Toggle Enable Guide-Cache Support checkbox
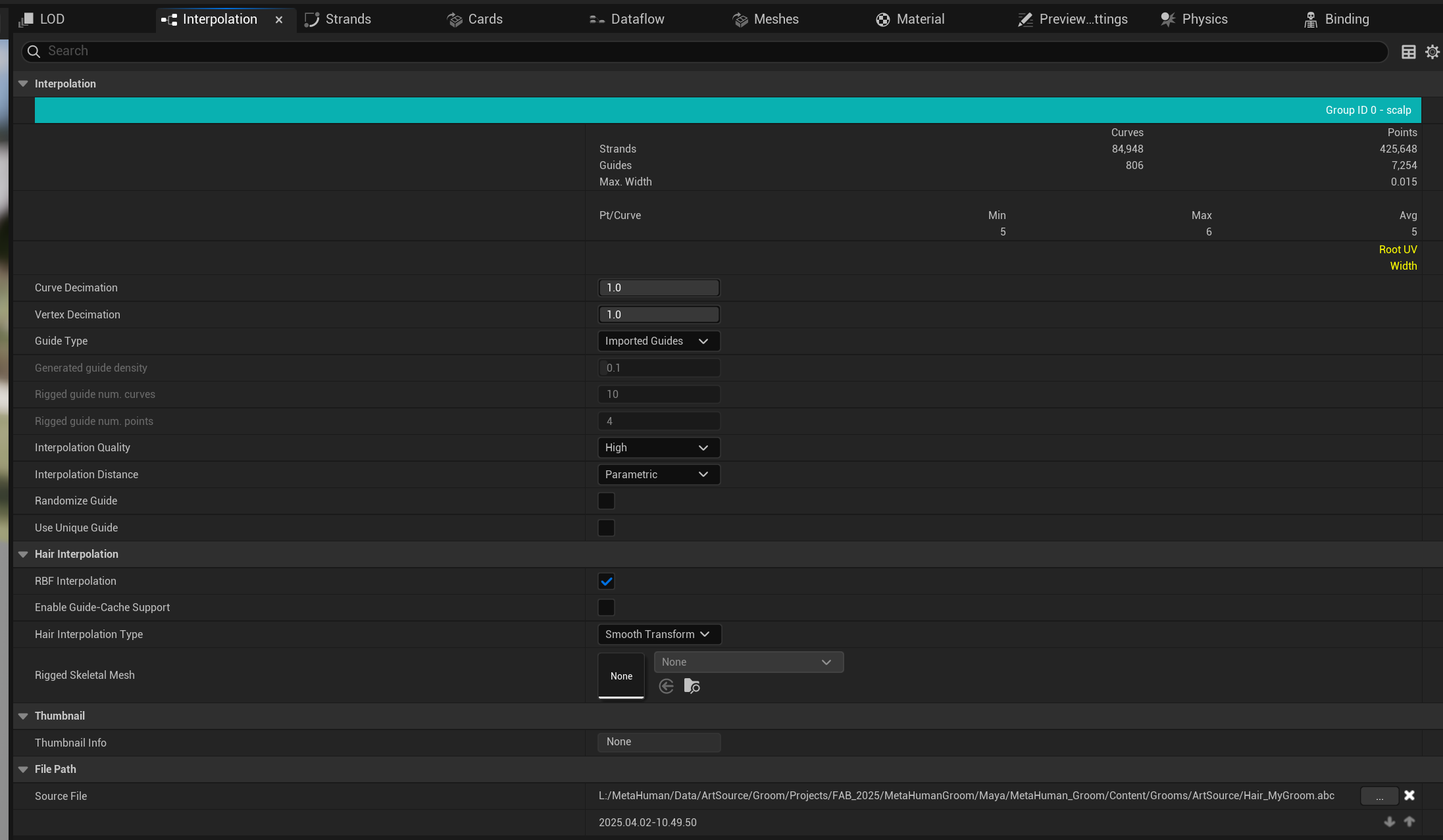 (606, 608)
